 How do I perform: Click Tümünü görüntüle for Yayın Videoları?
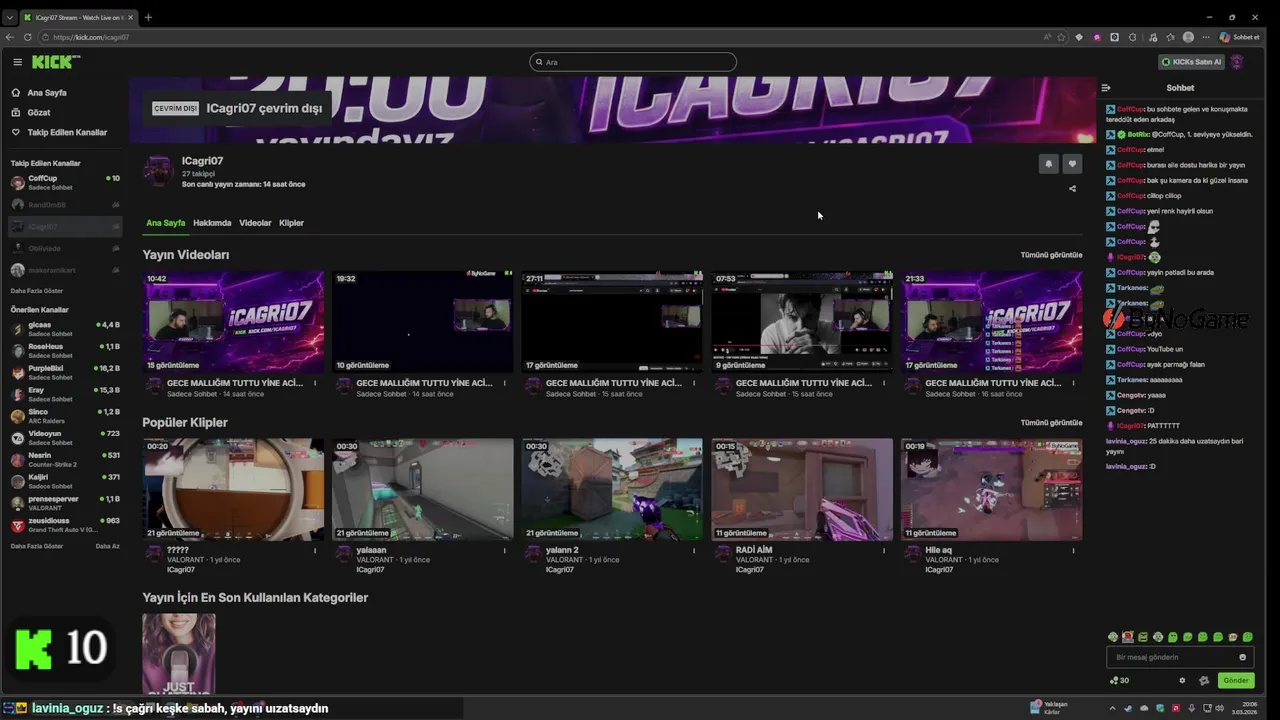pyautogui.click(x=1051, y=255)
